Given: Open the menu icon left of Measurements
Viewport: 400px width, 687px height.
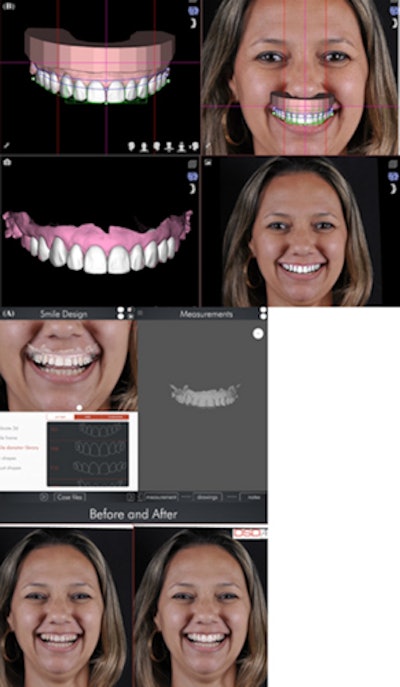Looking at the screenshot, I should 140,313.
